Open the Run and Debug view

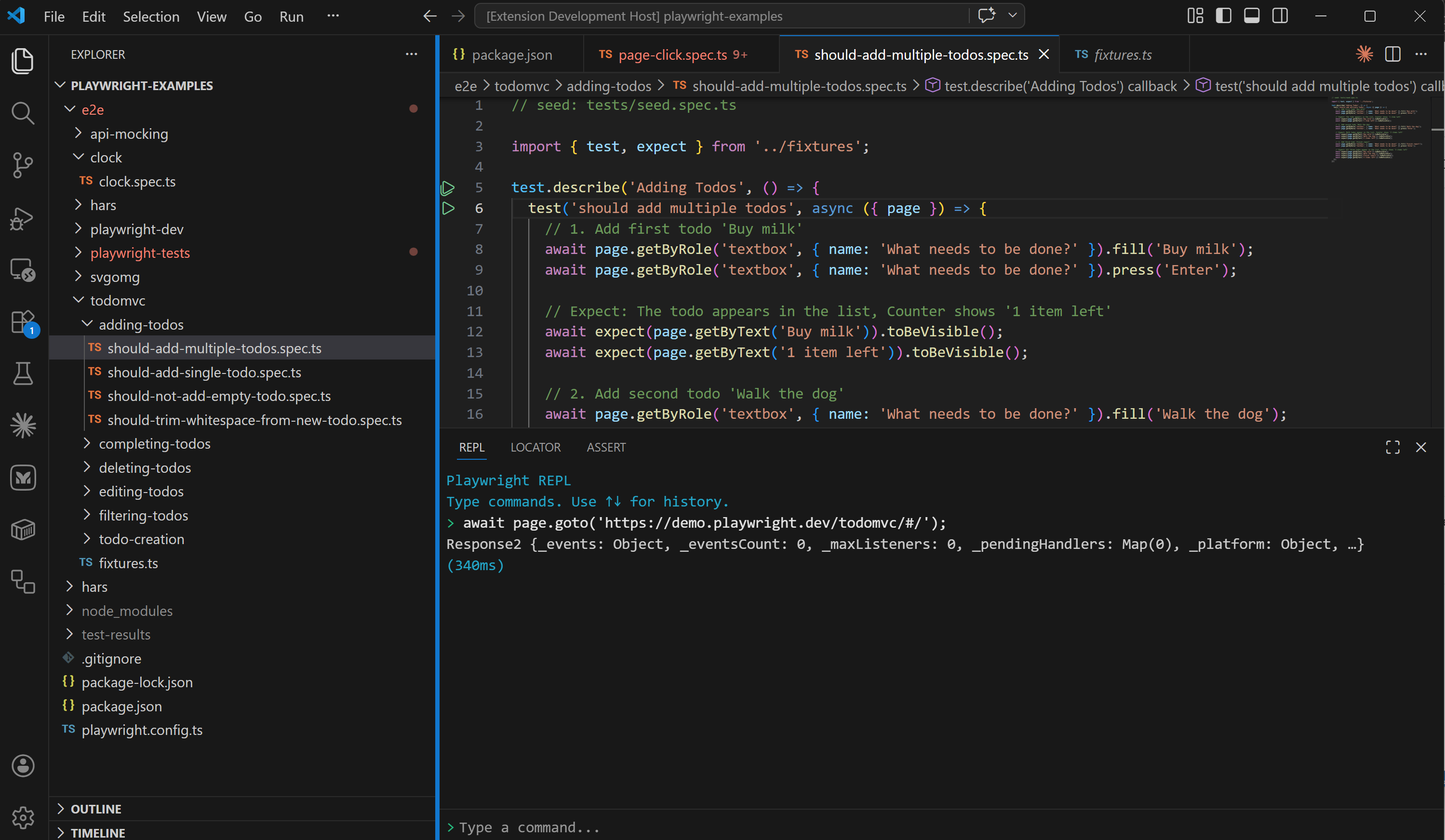[x=23, y=218]
